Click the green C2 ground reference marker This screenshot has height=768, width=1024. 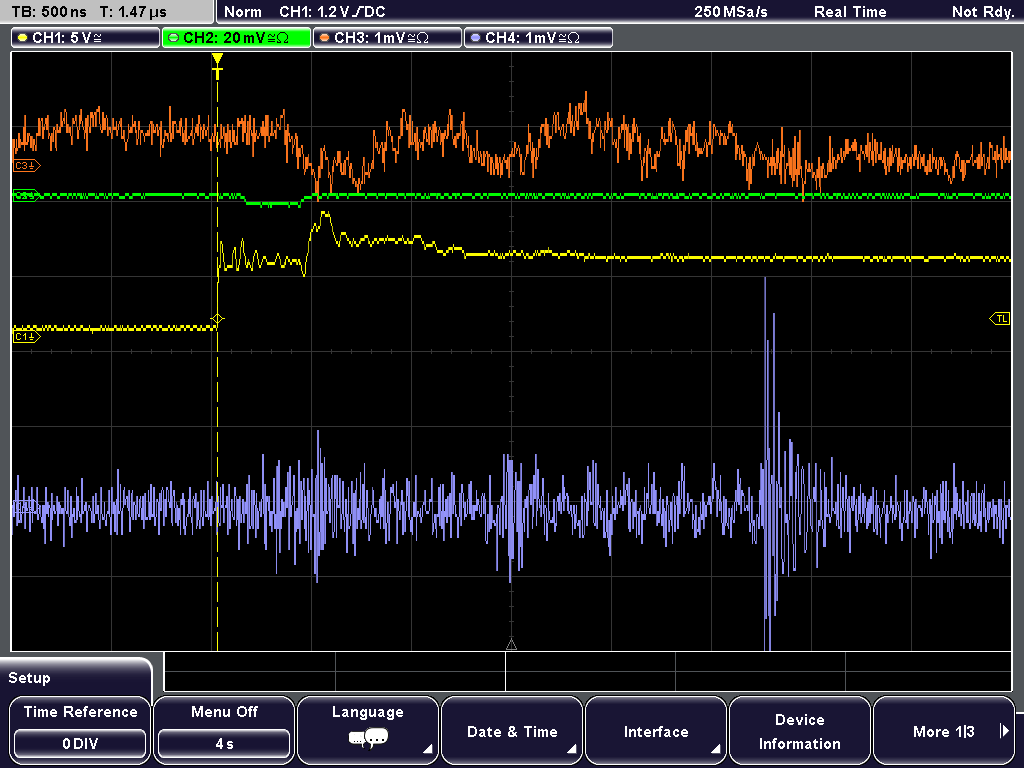click(x=25, y=195)
